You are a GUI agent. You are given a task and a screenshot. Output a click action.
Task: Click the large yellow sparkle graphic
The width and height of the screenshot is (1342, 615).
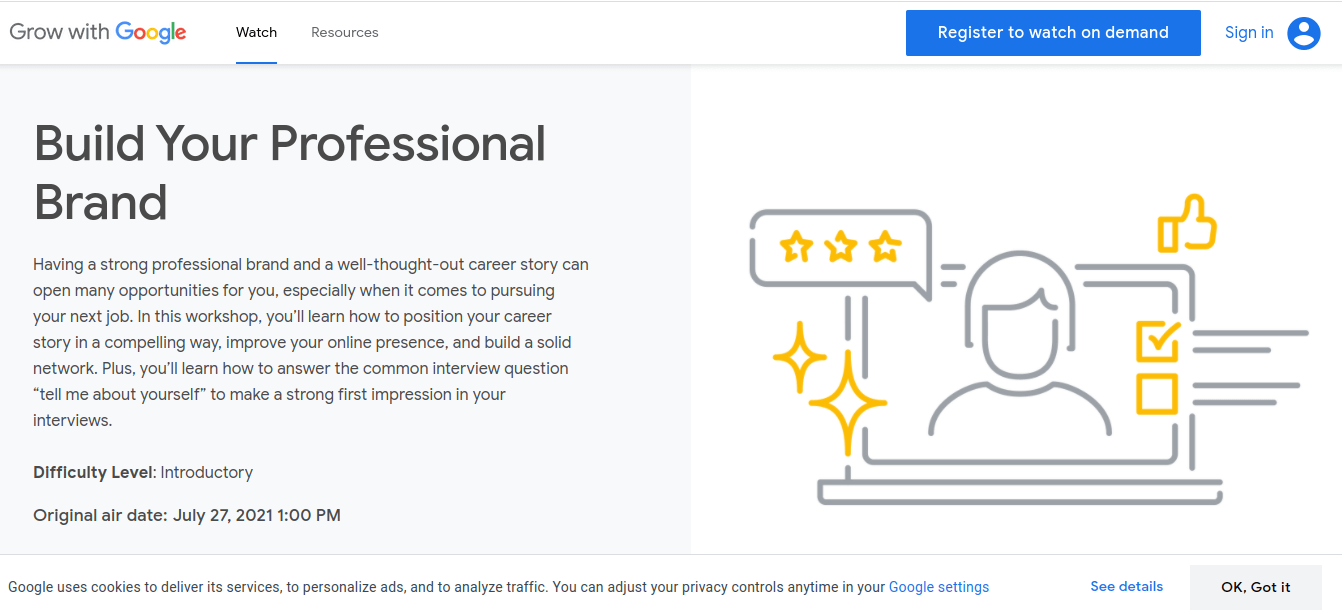point(848,403)
